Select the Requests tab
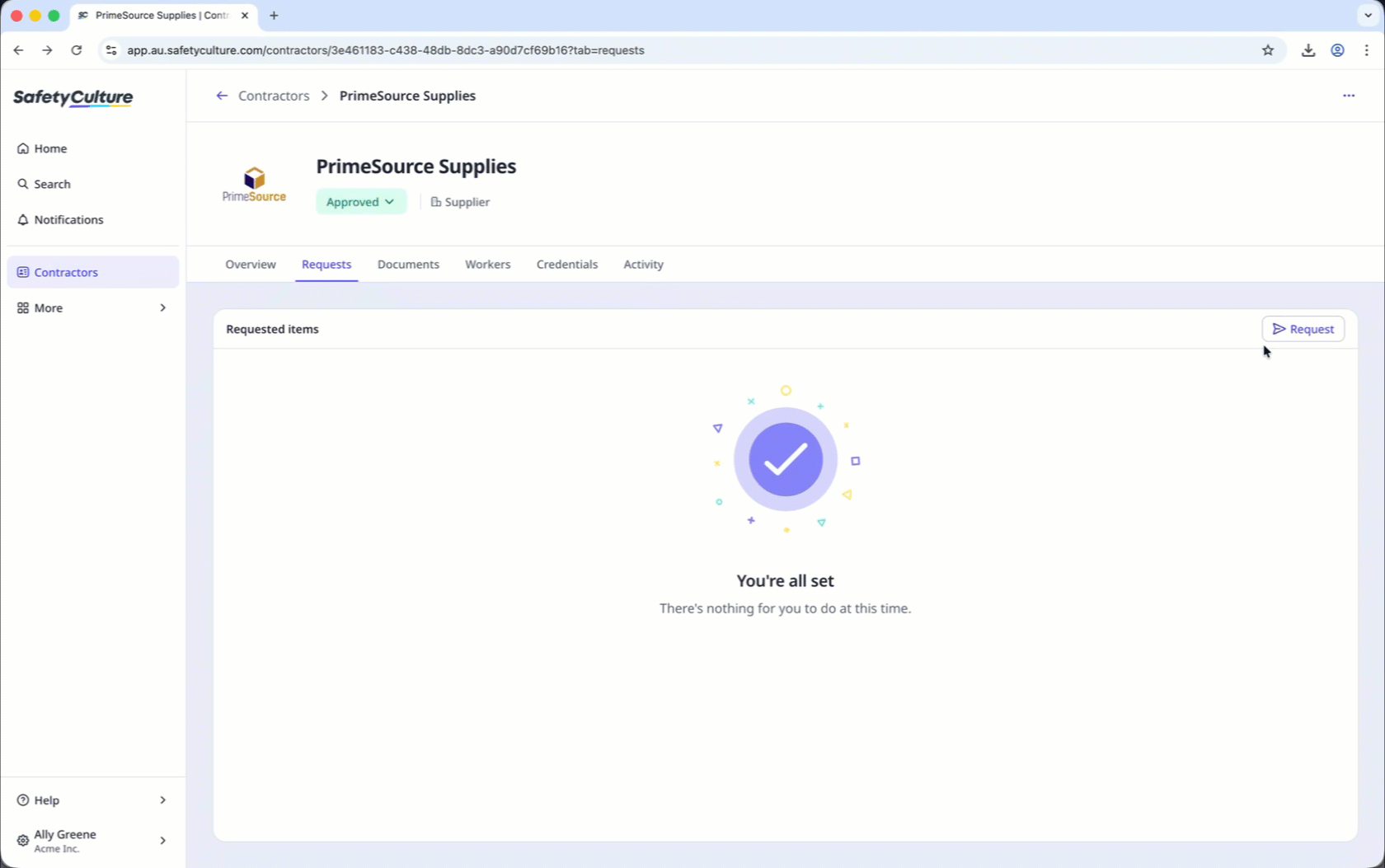 pyautogui.click(x=326, y=265)
